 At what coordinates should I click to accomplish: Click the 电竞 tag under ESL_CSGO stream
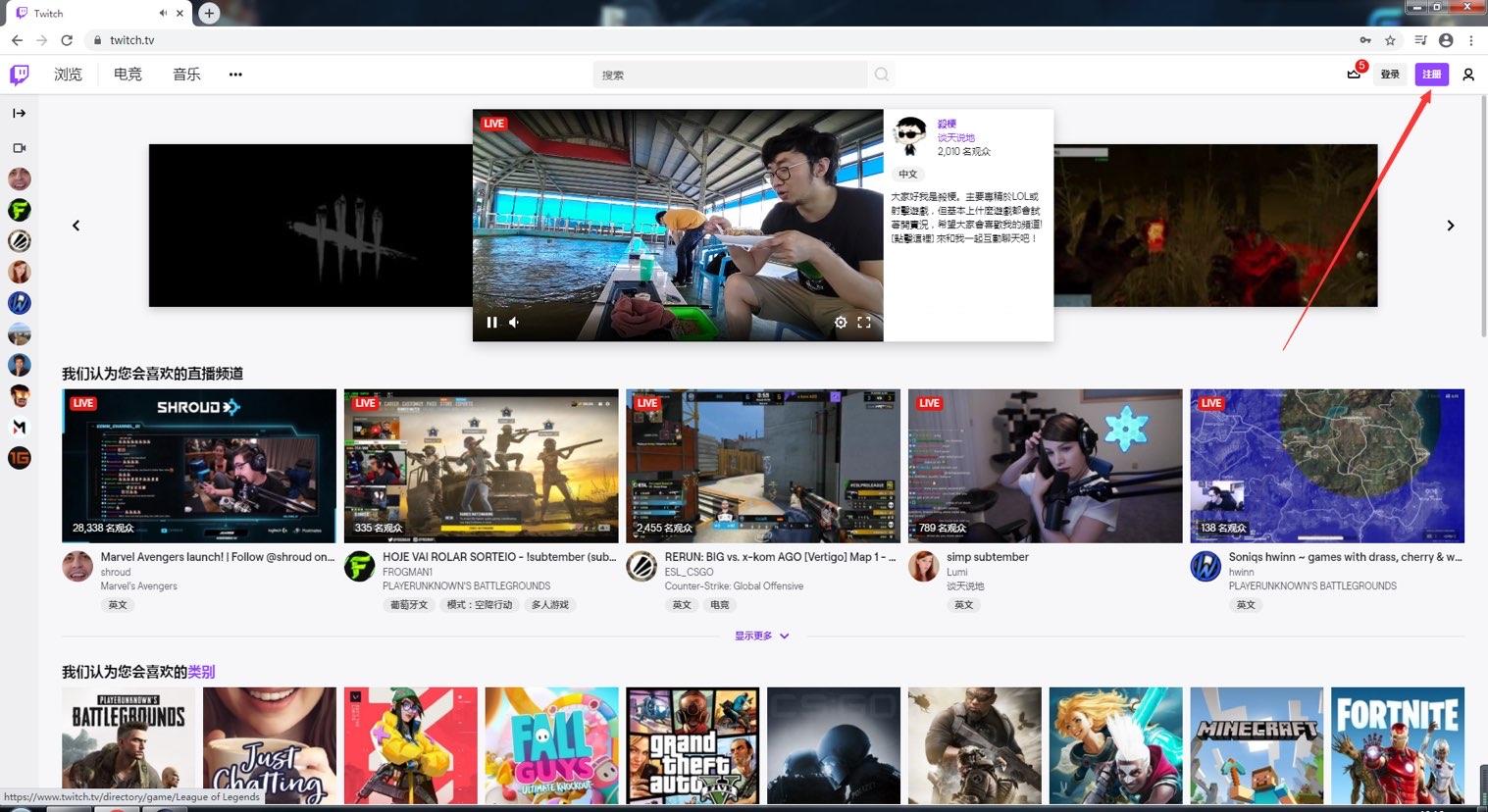(x=719, y=605)
